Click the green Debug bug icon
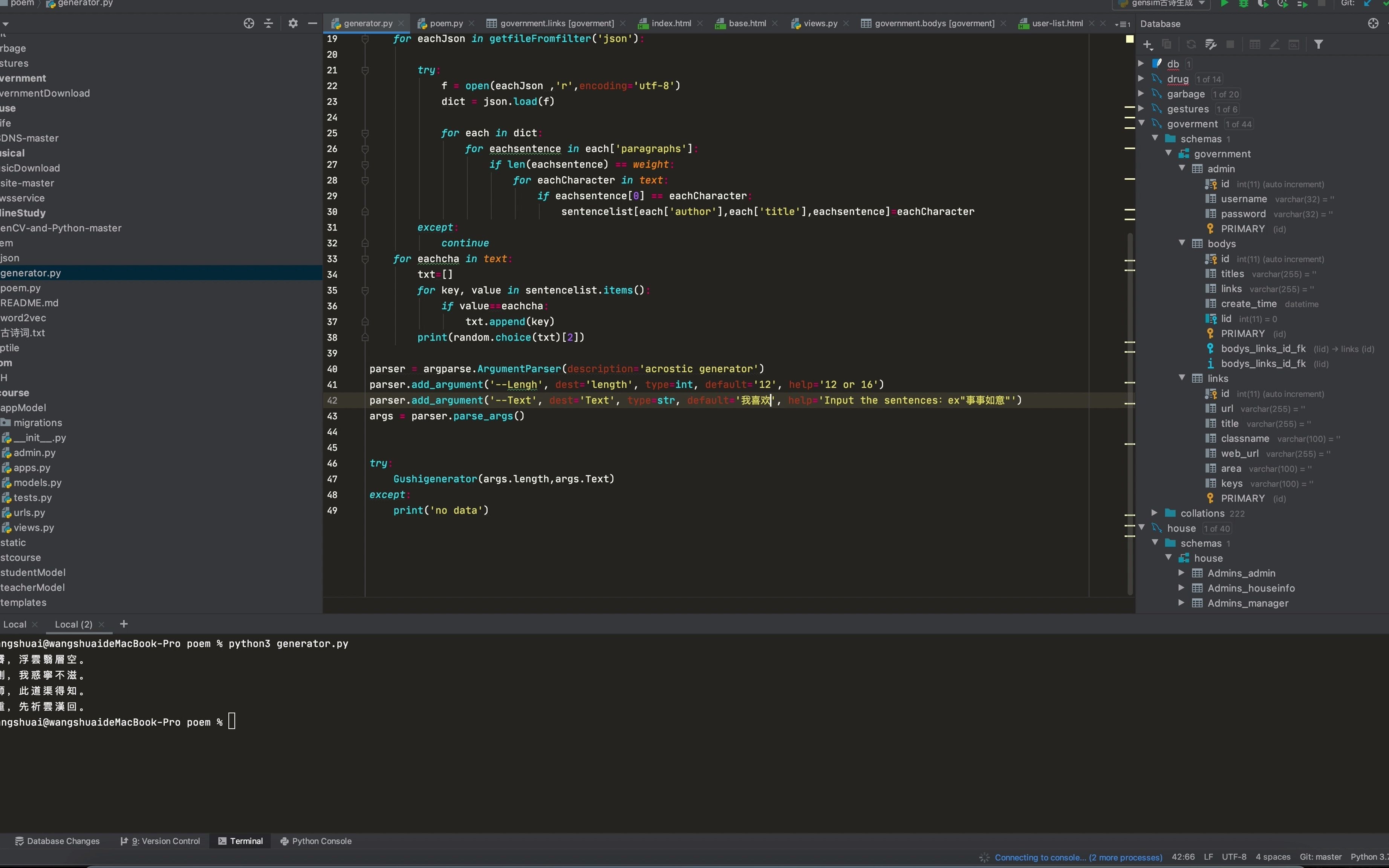This screenshot has width=1389, height=868. tap(1243, 3)
